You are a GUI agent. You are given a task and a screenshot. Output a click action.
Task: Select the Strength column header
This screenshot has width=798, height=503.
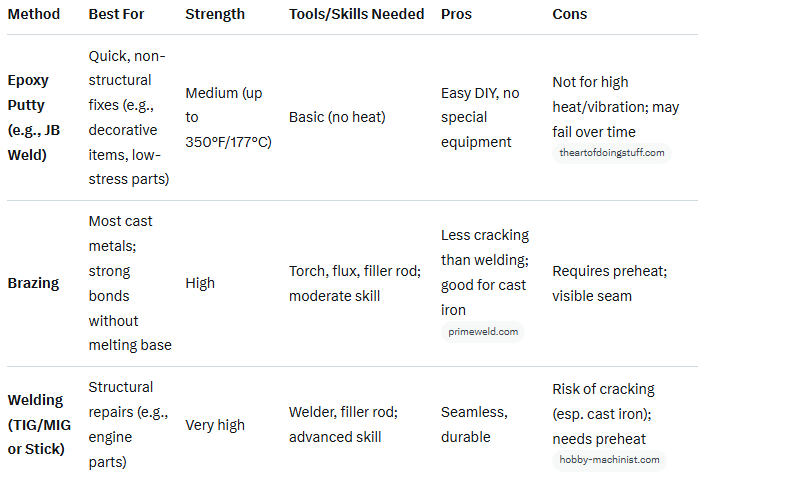215,14
